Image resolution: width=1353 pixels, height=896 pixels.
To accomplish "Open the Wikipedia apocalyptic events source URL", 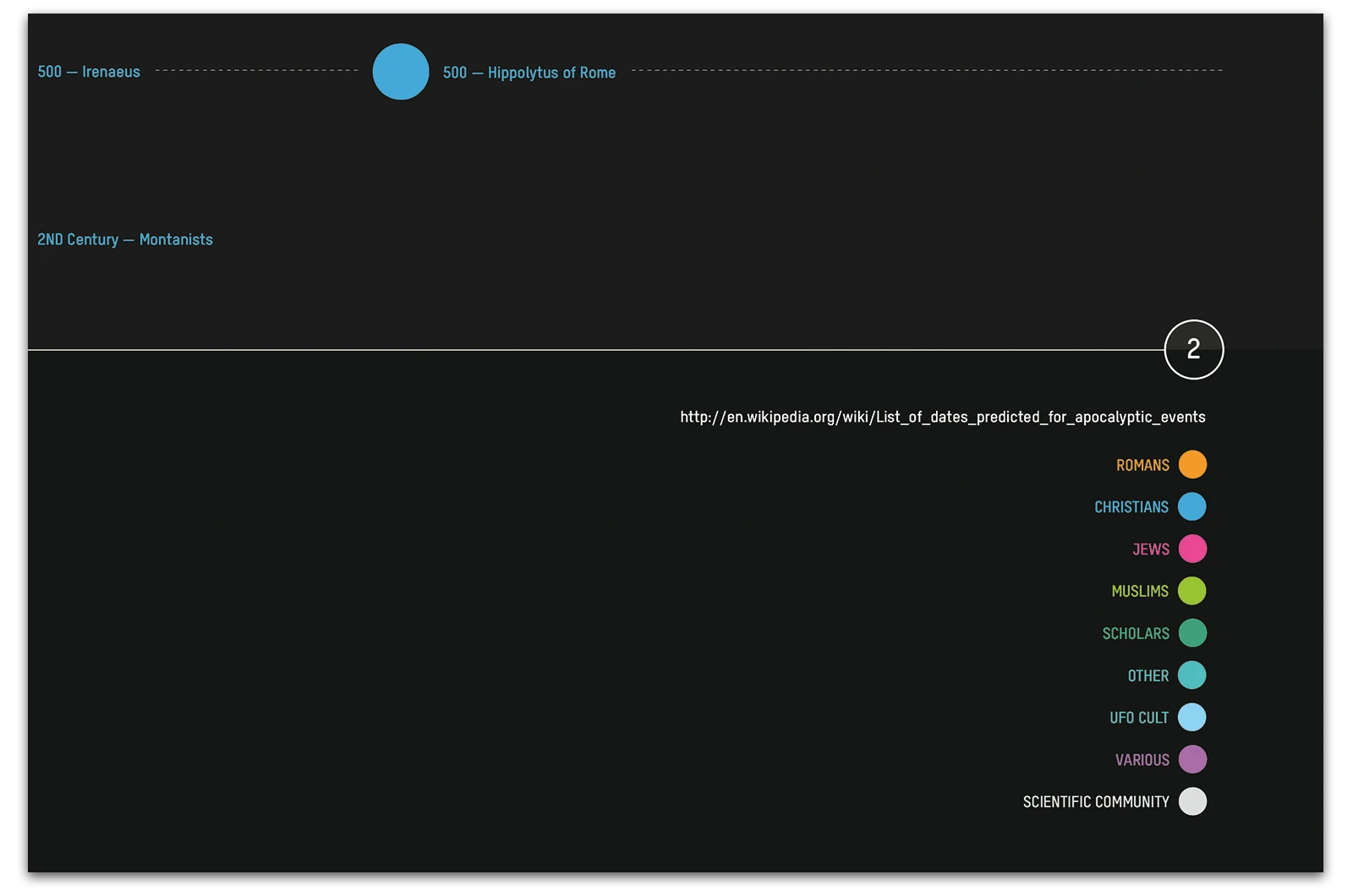I will coord(942,417).
